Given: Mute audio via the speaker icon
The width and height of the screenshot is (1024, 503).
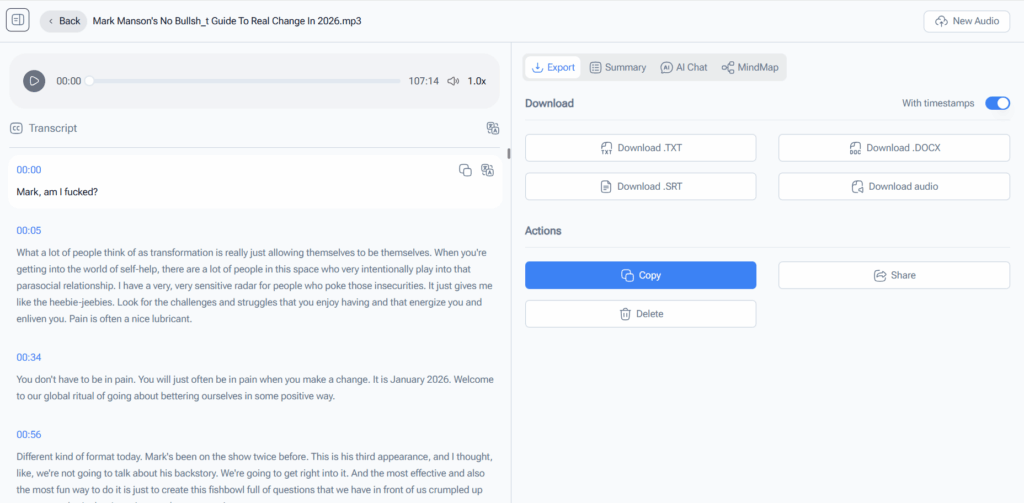Looking at the screenshot, I should coord(453,81).
